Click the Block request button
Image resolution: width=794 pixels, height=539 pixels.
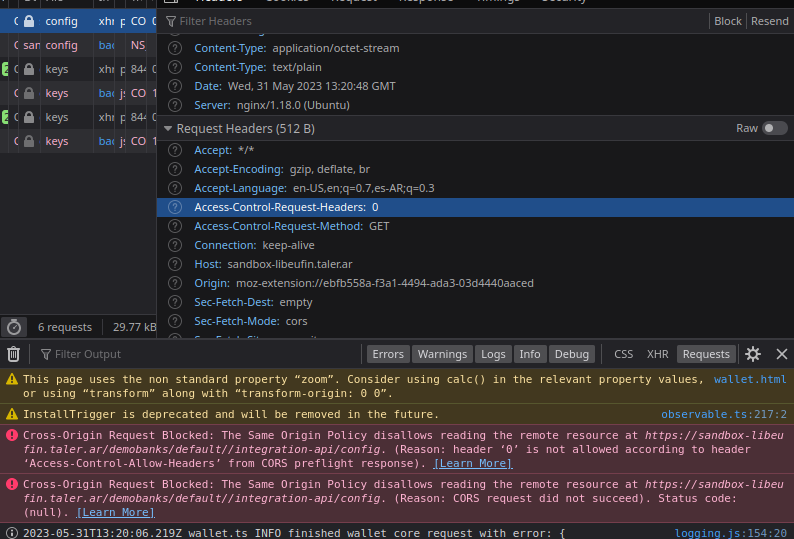click(727, 21)
